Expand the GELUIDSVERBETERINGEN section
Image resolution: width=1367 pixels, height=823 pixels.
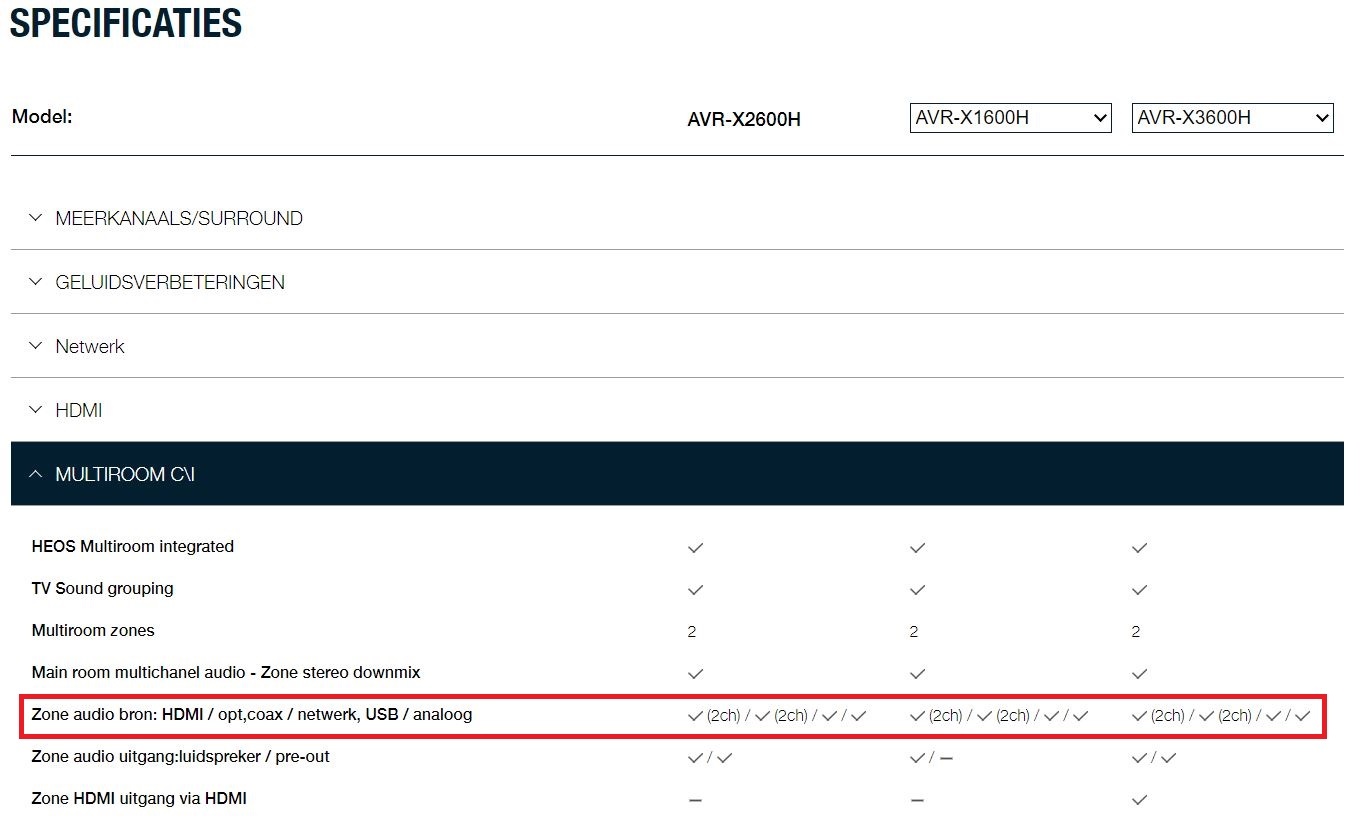[677, 282]
